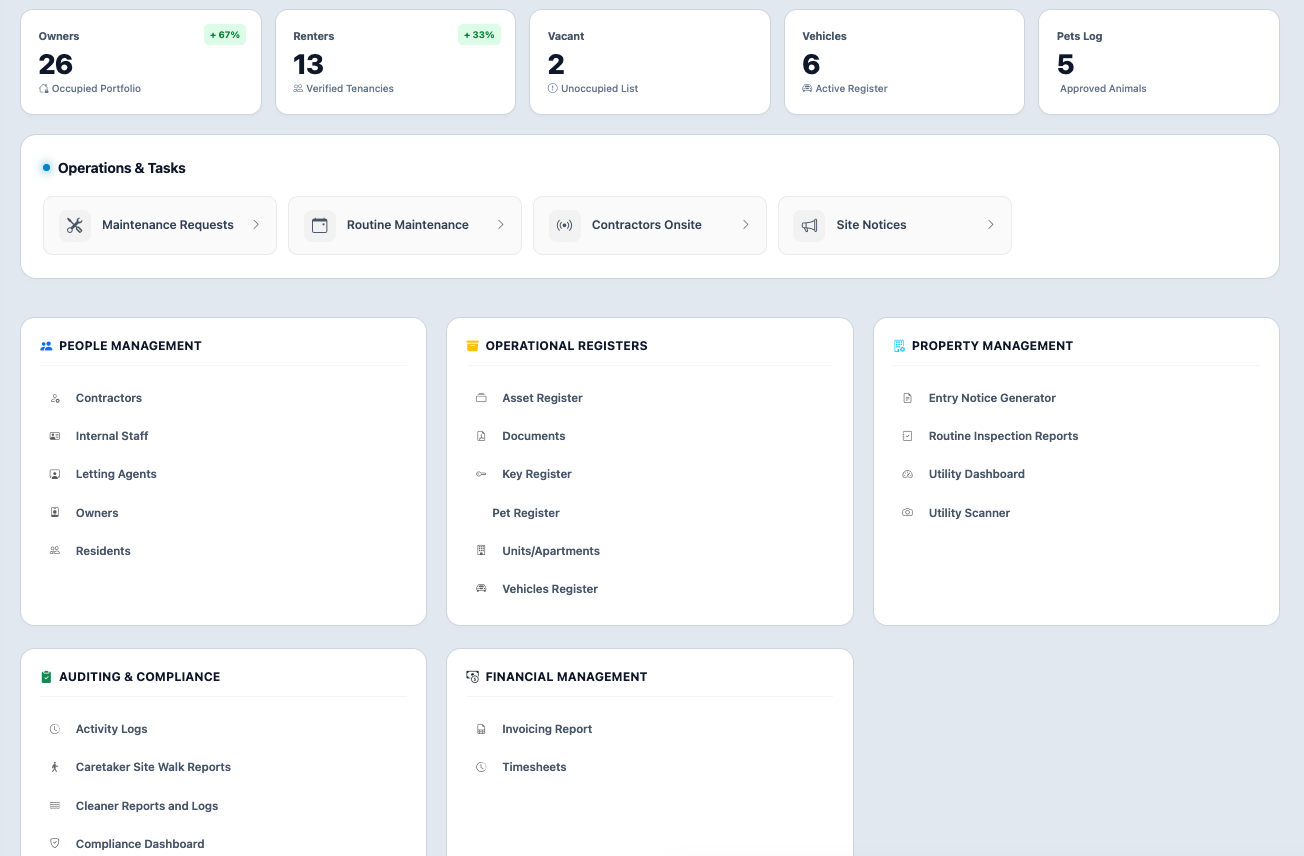This screenshot has width=1304, height=856.
Task: Open the Vacant units card
Action: [x=650, y=62]
